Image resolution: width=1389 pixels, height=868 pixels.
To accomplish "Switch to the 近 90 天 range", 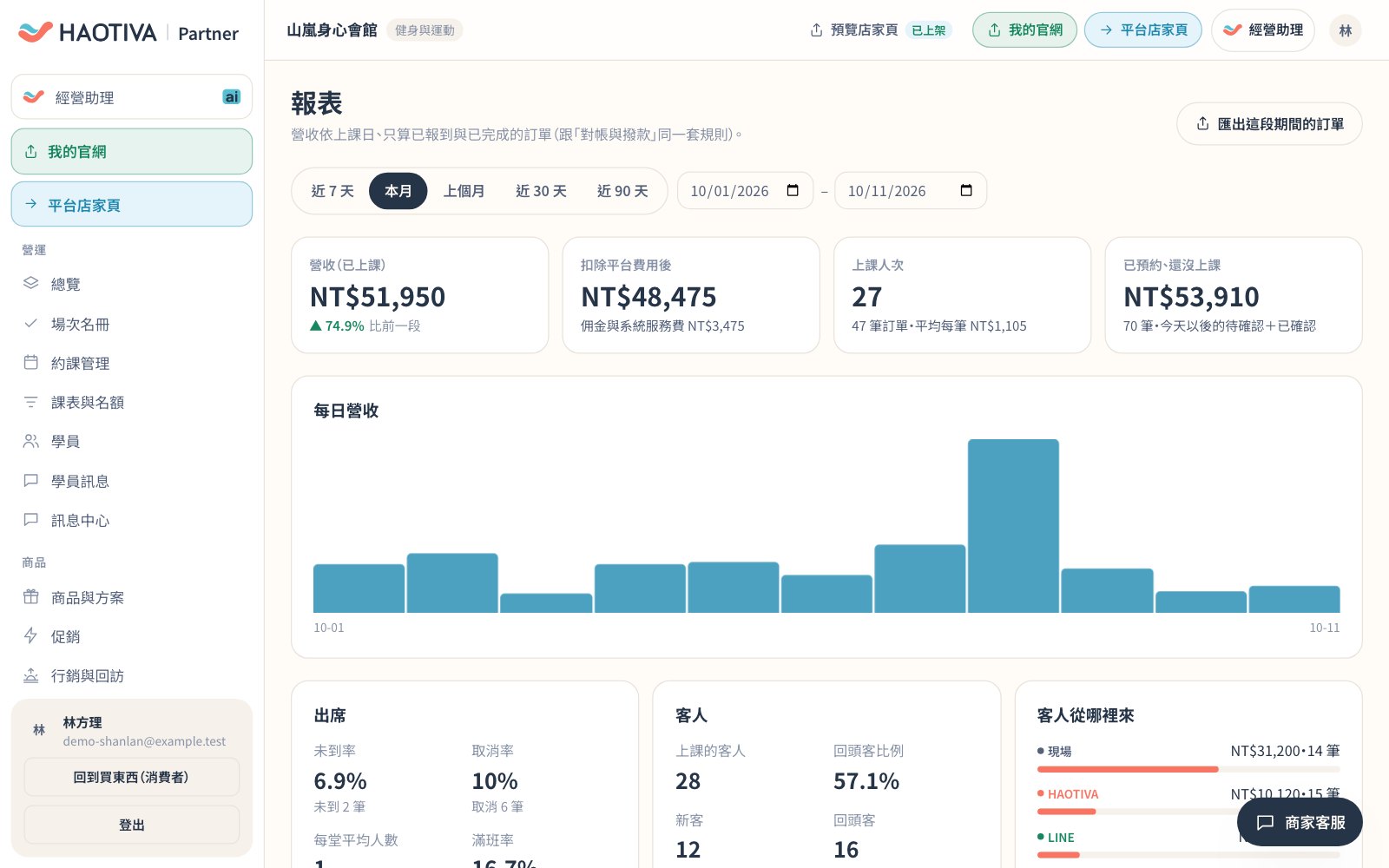I will [x=622, y=191].
